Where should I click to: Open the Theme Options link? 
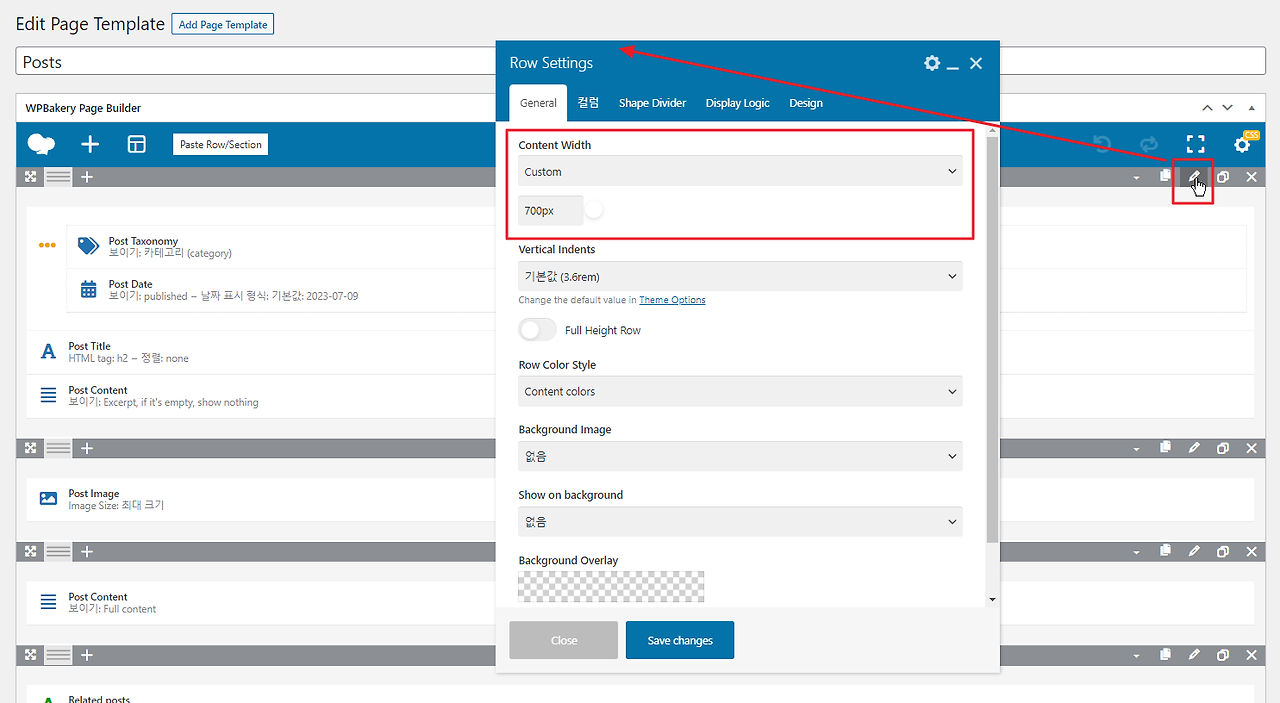click(672, 300)
